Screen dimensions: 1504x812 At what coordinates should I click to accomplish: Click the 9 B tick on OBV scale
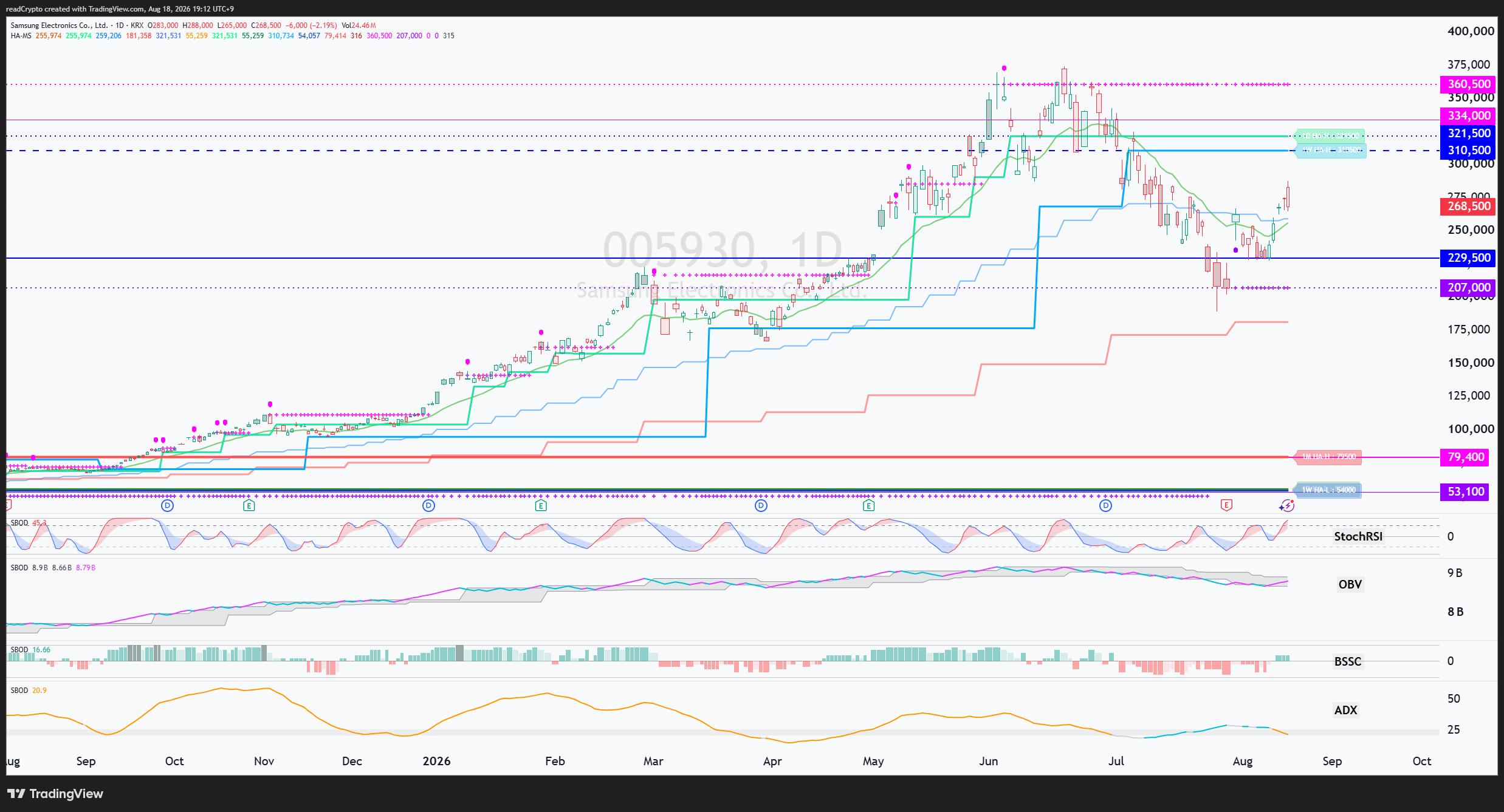point(1455,573)
